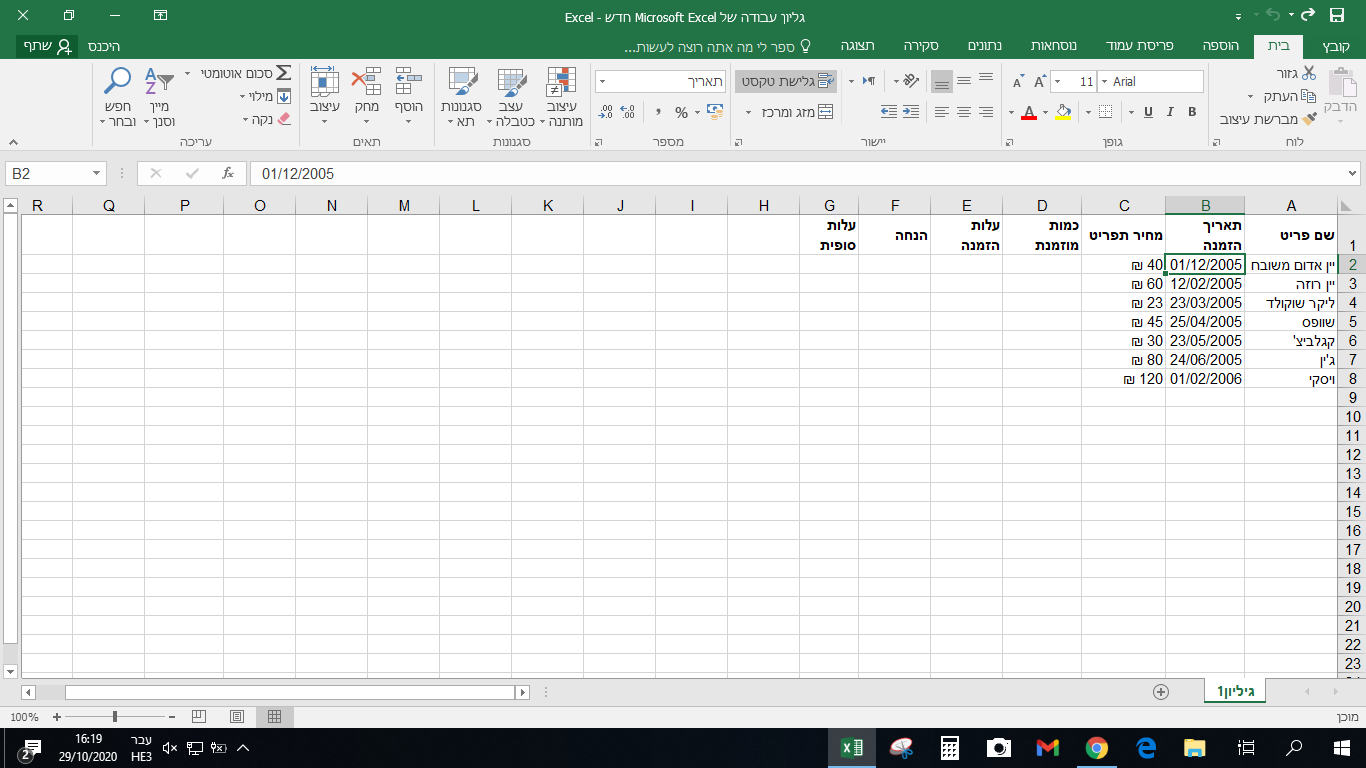Toggle Bold formatting
The image size is (1366, 768).
(x=1192, y=112)
